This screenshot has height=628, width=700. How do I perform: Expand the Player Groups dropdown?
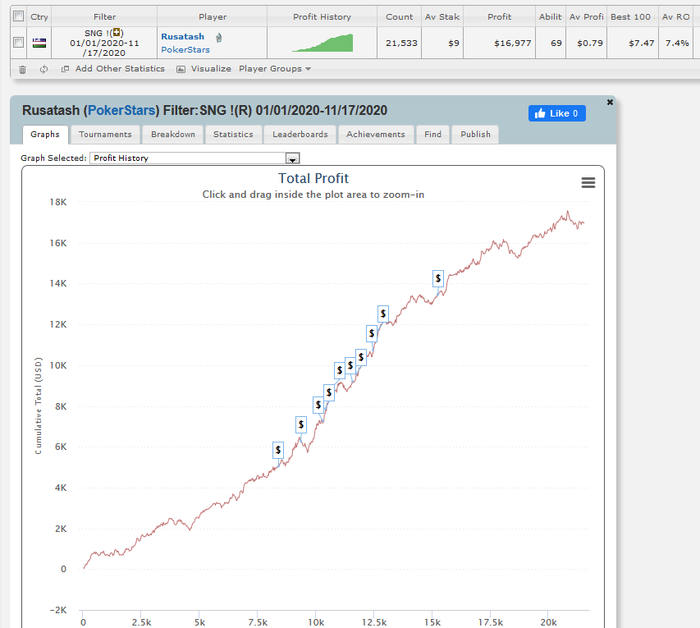tap(275, 69)
